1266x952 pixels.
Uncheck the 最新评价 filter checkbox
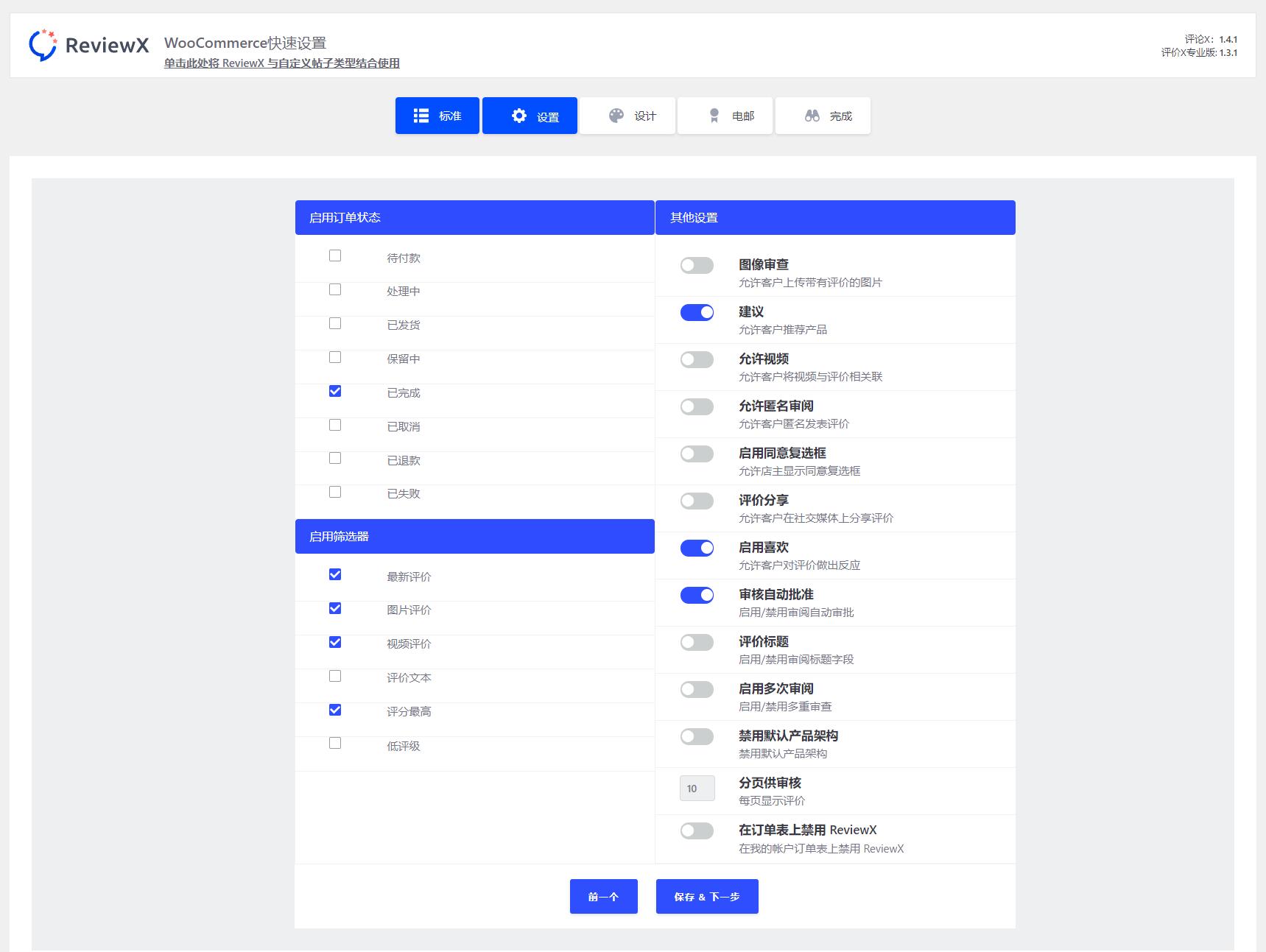pos(335,574)
